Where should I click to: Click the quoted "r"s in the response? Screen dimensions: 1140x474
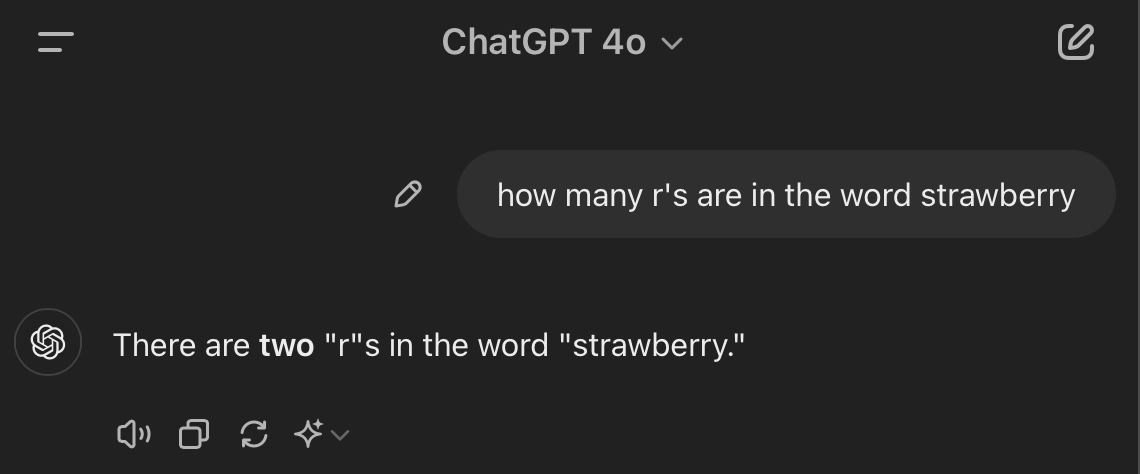point(352,345)
